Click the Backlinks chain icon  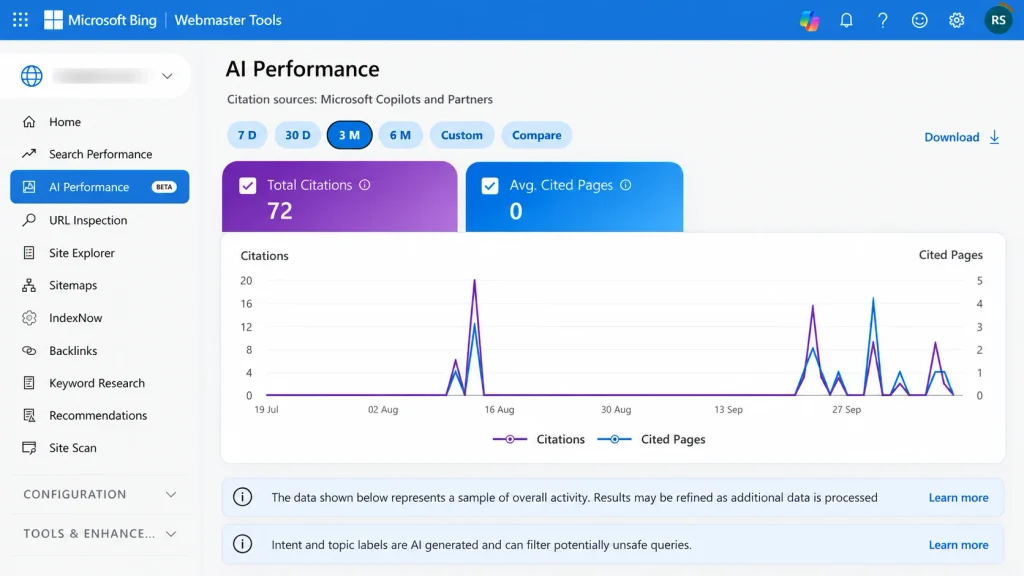29,351
